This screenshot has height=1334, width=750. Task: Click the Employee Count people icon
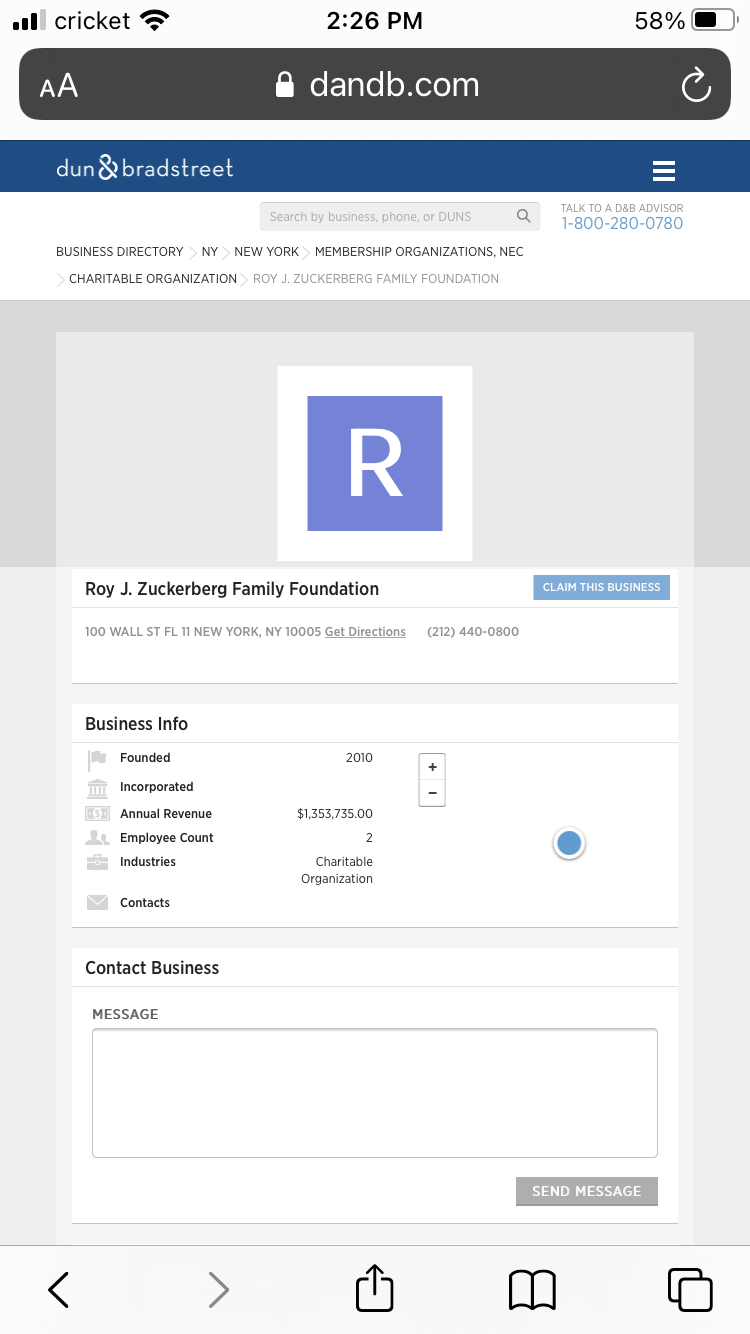97,838
